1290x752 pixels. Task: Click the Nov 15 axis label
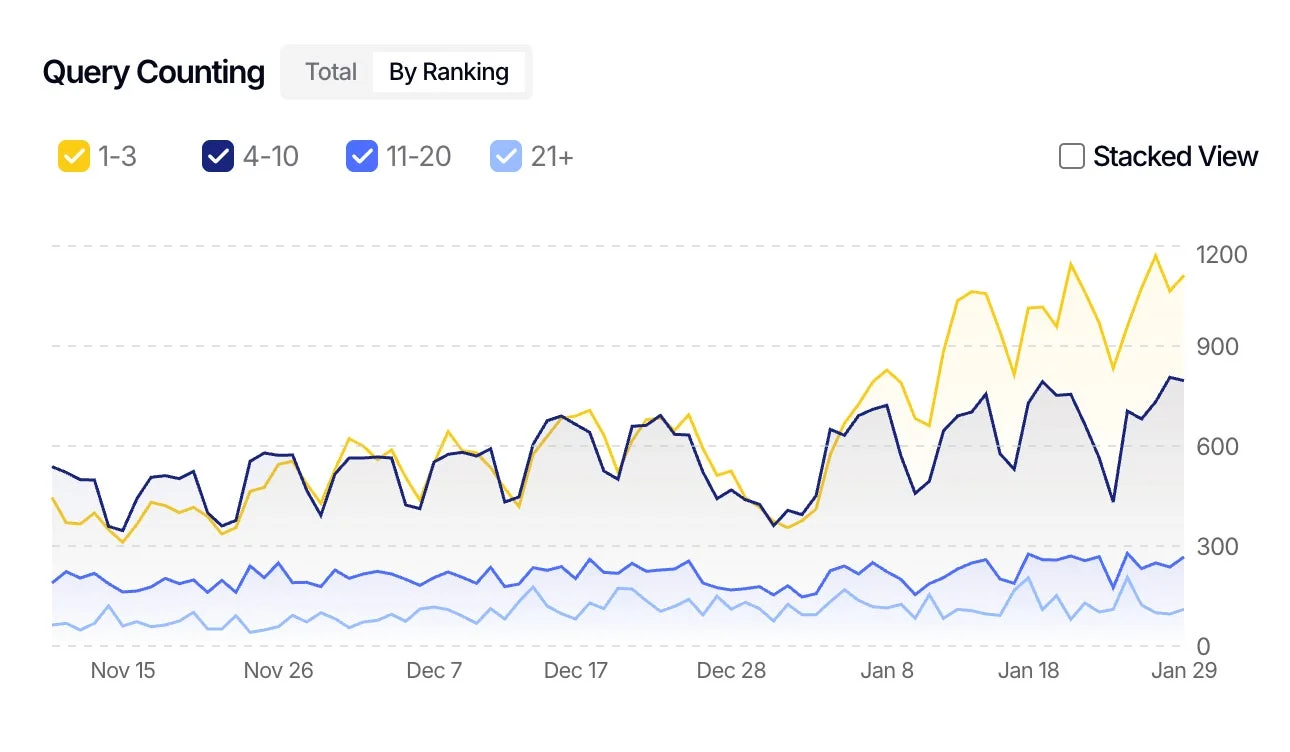coord(123,671)
